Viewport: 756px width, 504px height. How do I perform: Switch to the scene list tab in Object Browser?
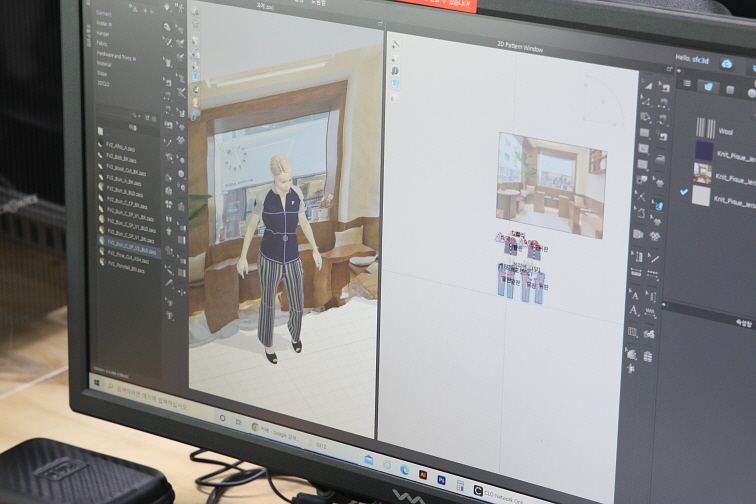click(687, 83)
